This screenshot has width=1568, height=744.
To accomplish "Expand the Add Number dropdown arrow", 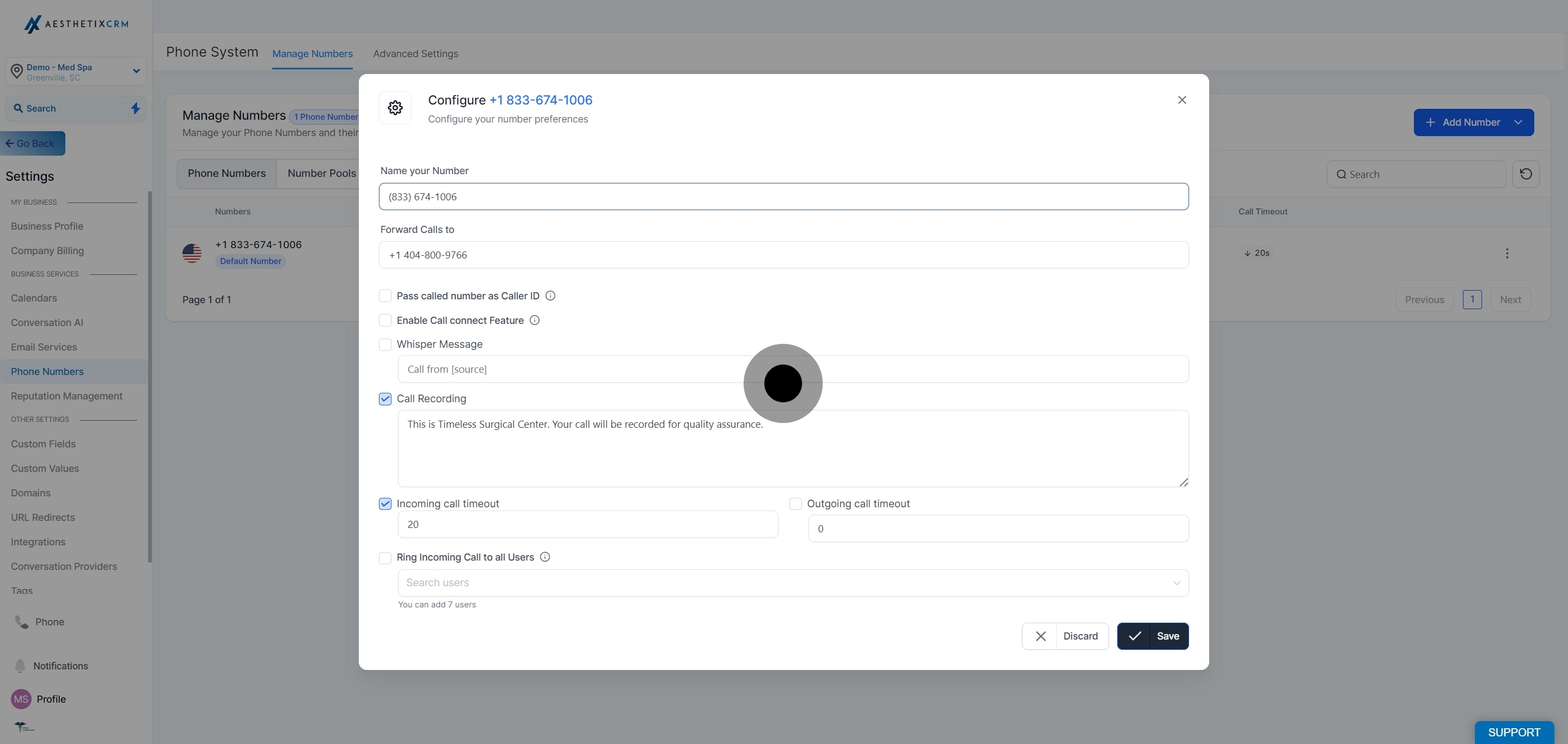I will 1518,122.
